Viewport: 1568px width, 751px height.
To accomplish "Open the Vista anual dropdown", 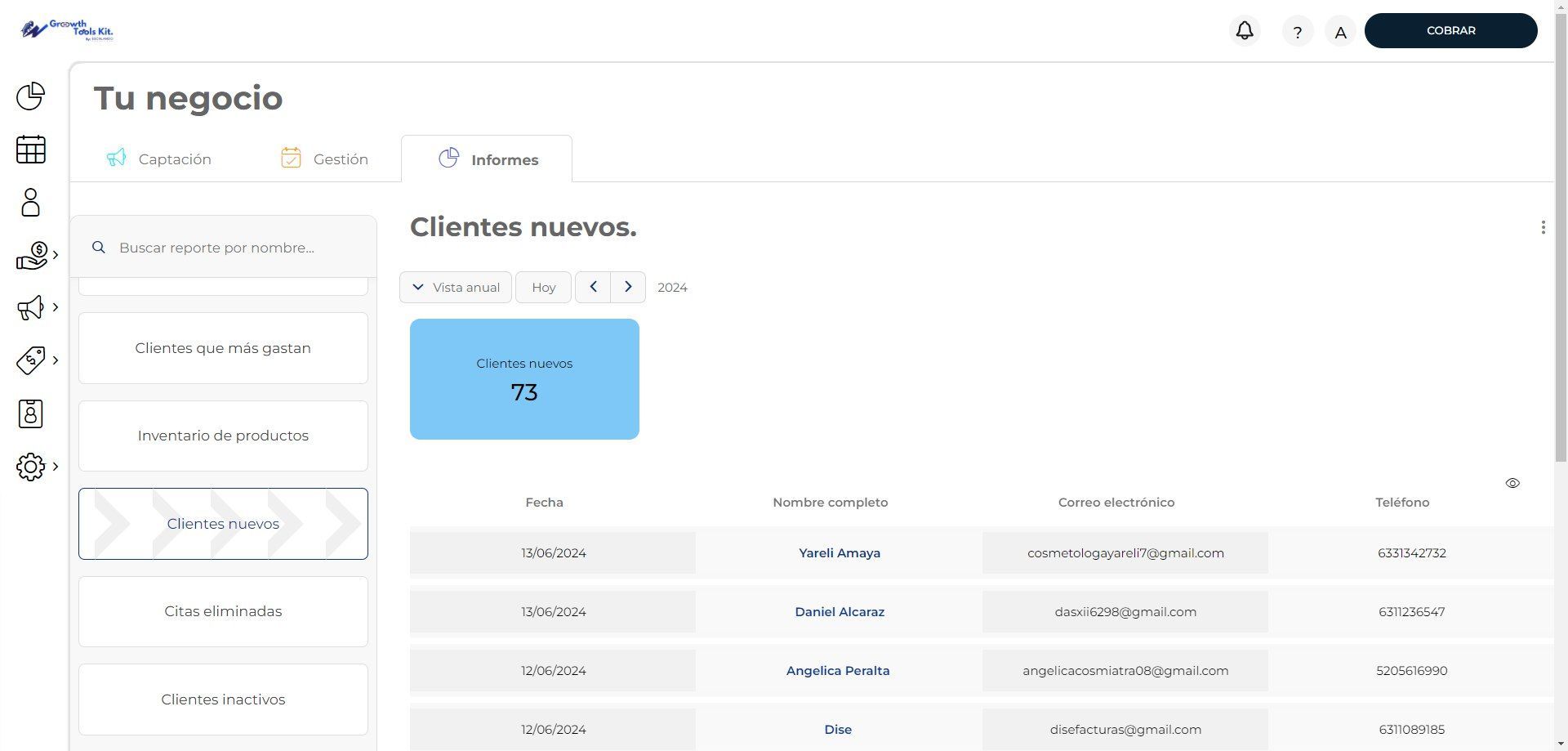I will (x=455, y=287).
